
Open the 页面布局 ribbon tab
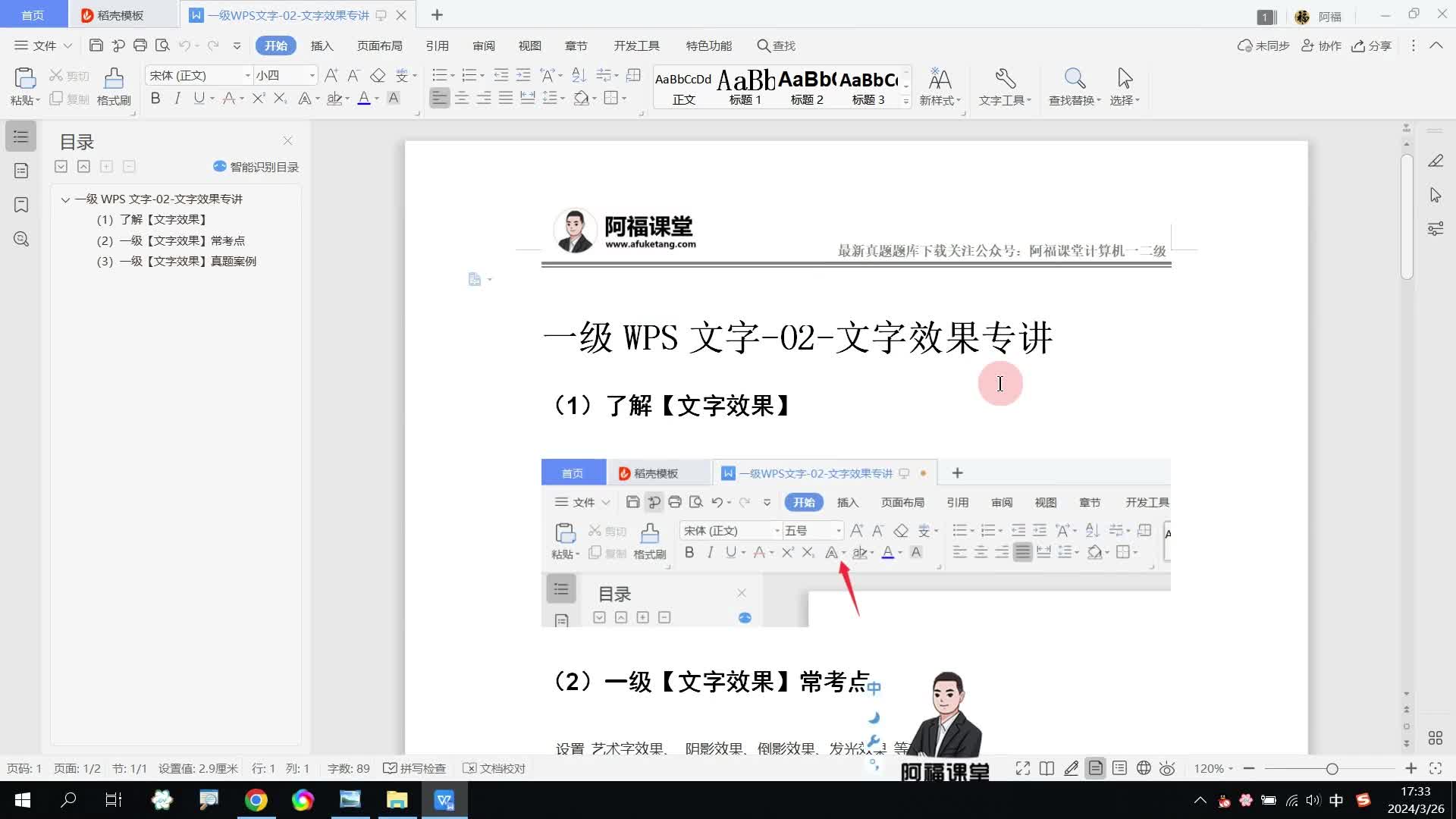tap(379, 45)
